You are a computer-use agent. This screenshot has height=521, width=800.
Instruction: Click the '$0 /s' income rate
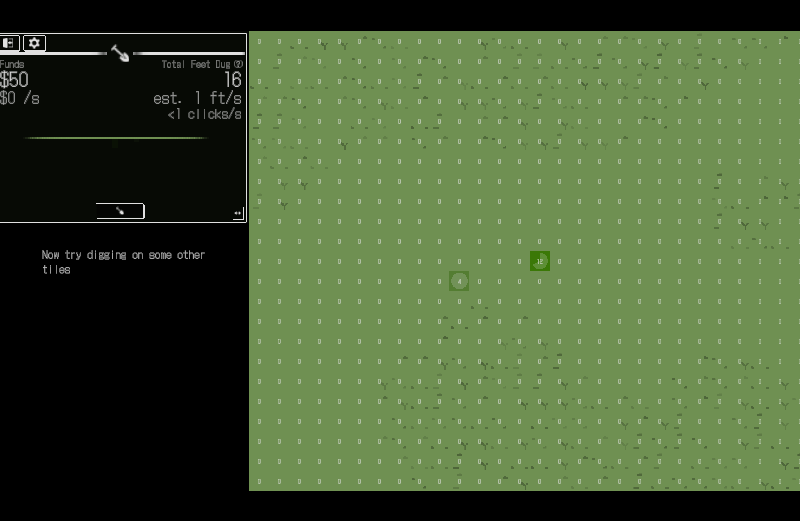20,99
